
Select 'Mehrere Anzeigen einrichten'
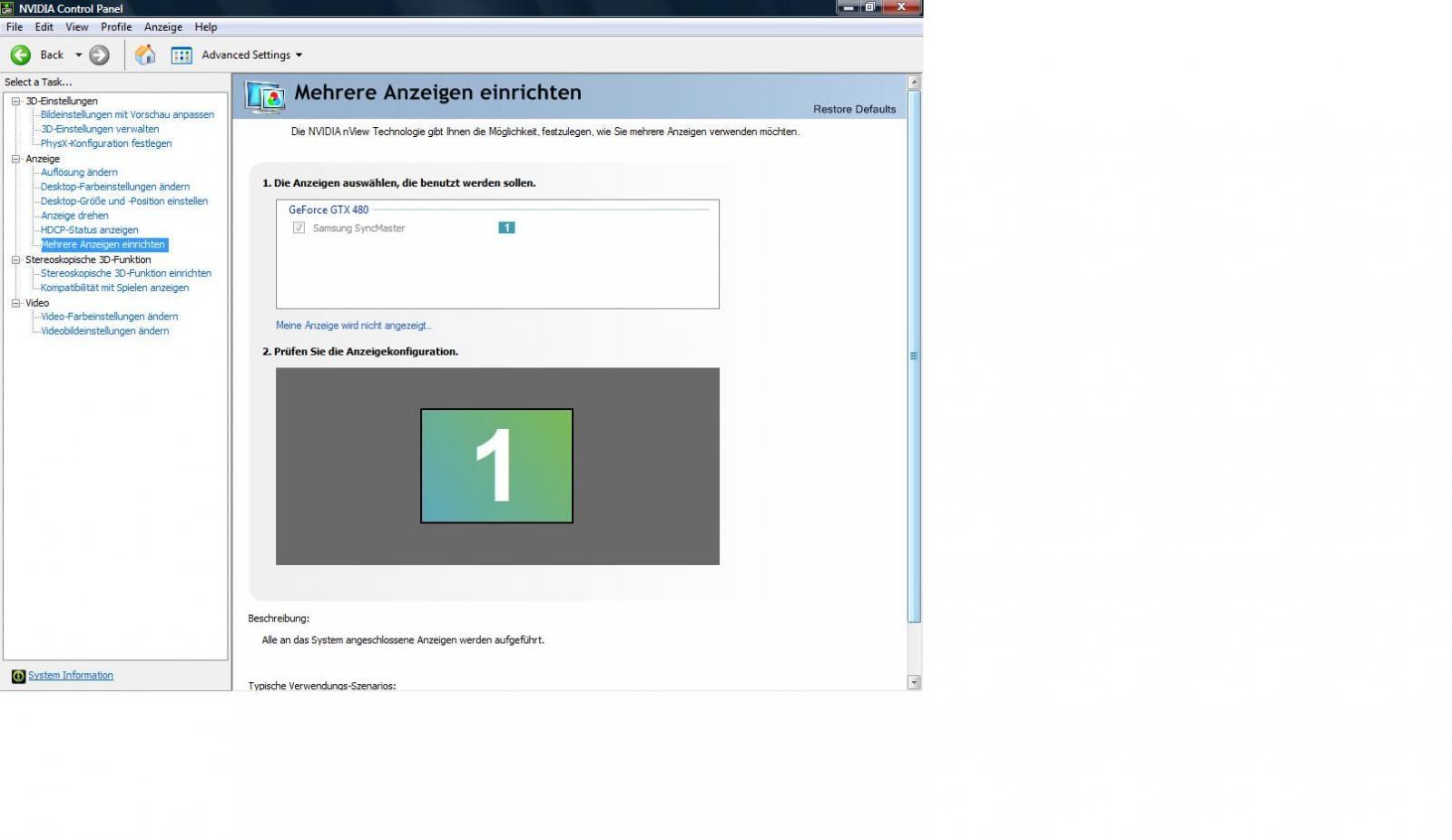click(x=103, y=245)
